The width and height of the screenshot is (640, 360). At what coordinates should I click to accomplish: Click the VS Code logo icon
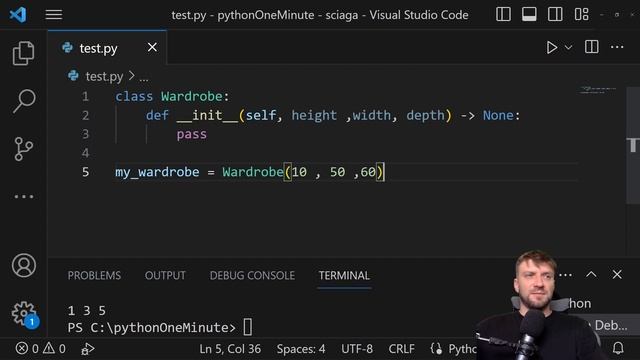click(18, 15)
